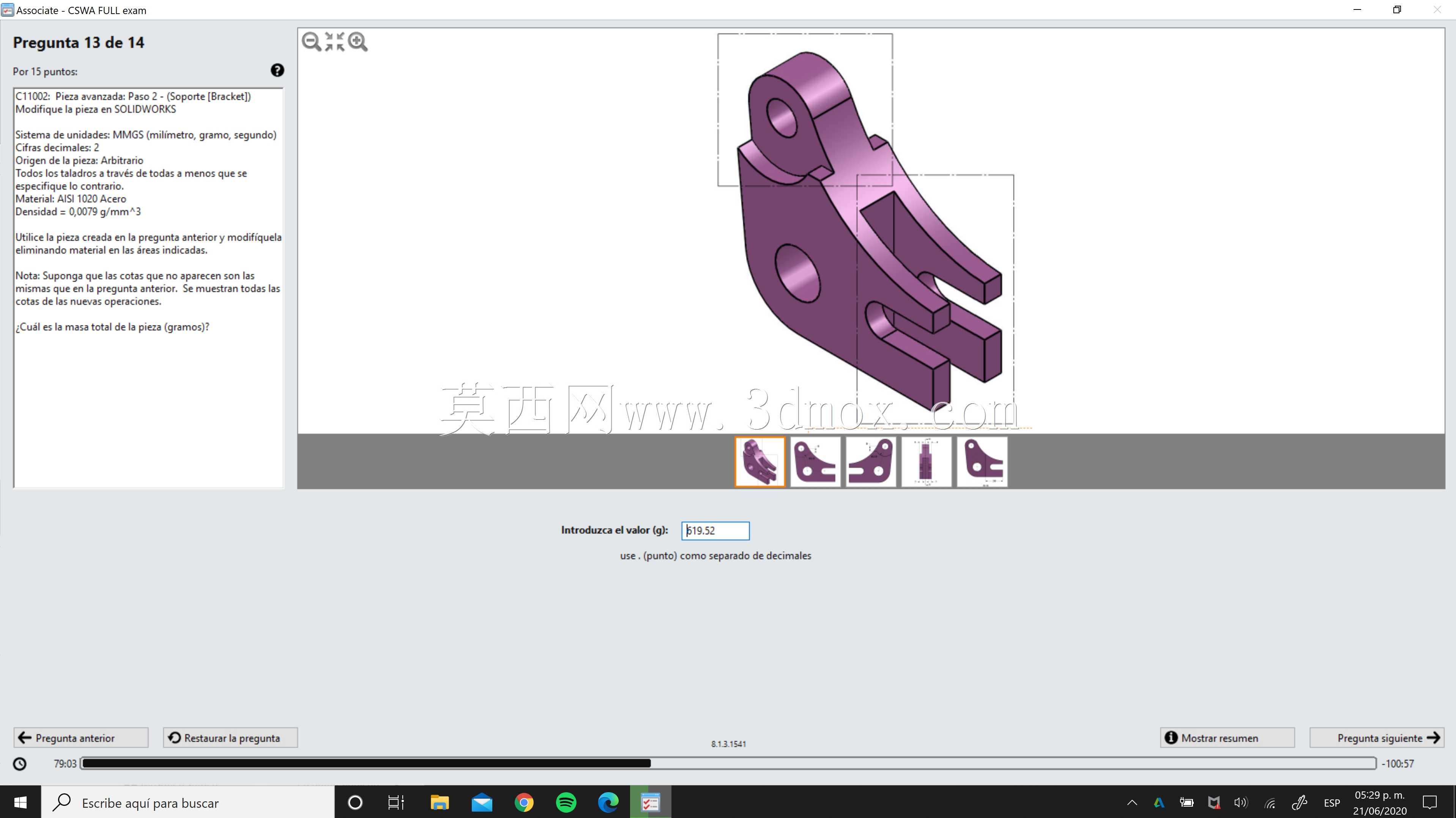This screenshot has width=1456, height=818.
Task: Click the McAfee tray icon
Action: pos(1213,802)
